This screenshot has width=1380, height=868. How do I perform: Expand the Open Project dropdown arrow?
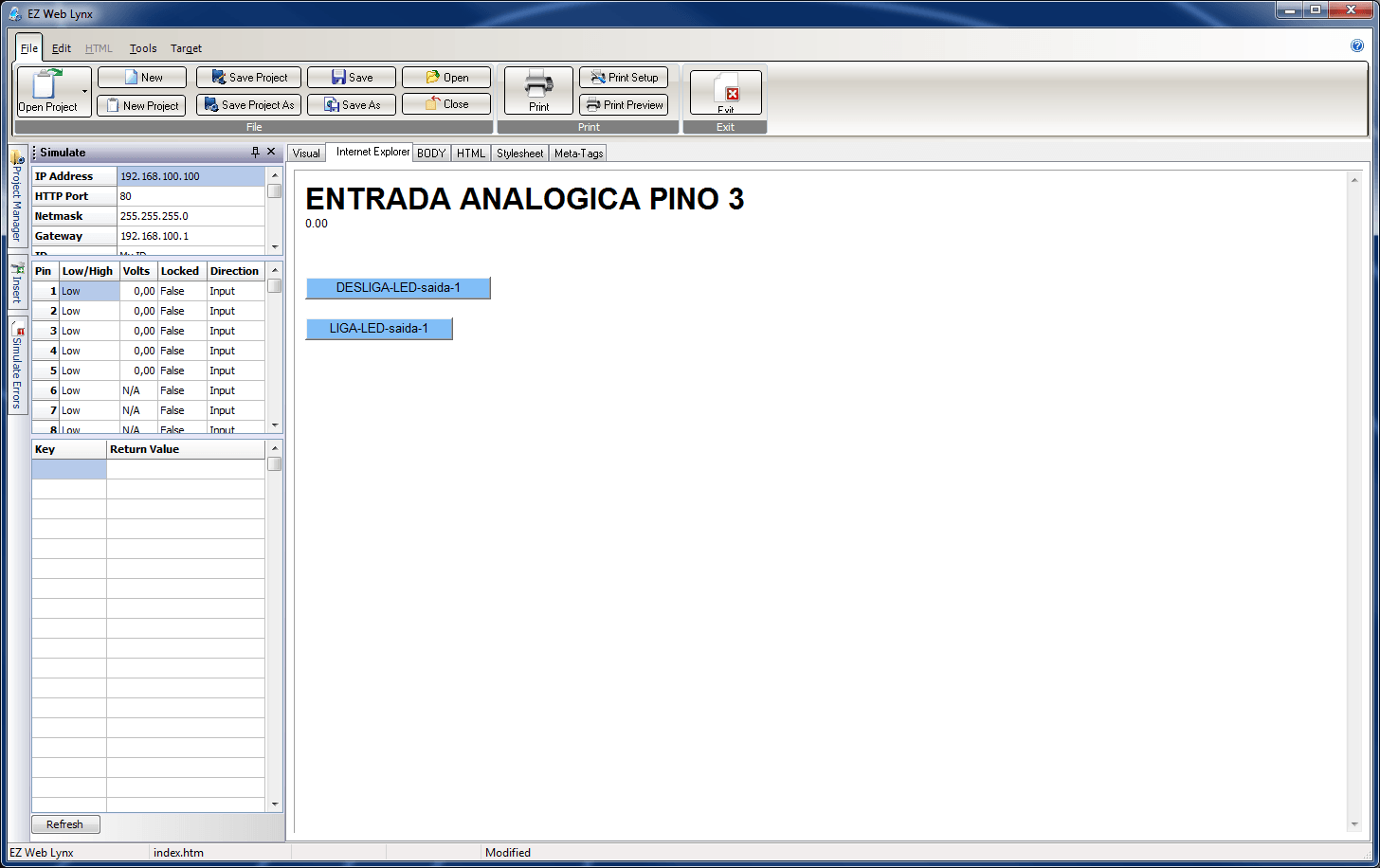(85, 92)
